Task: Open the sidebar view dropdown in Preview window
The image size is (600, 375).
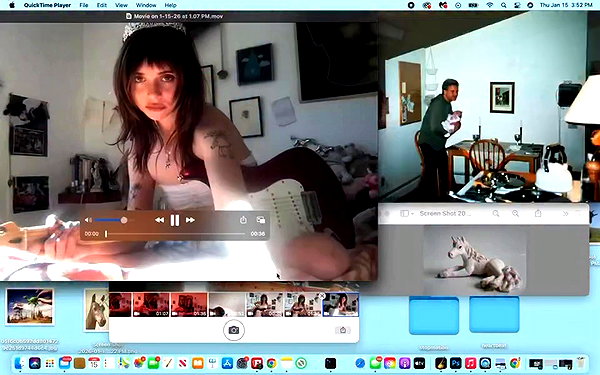Action: coord(407,214)
